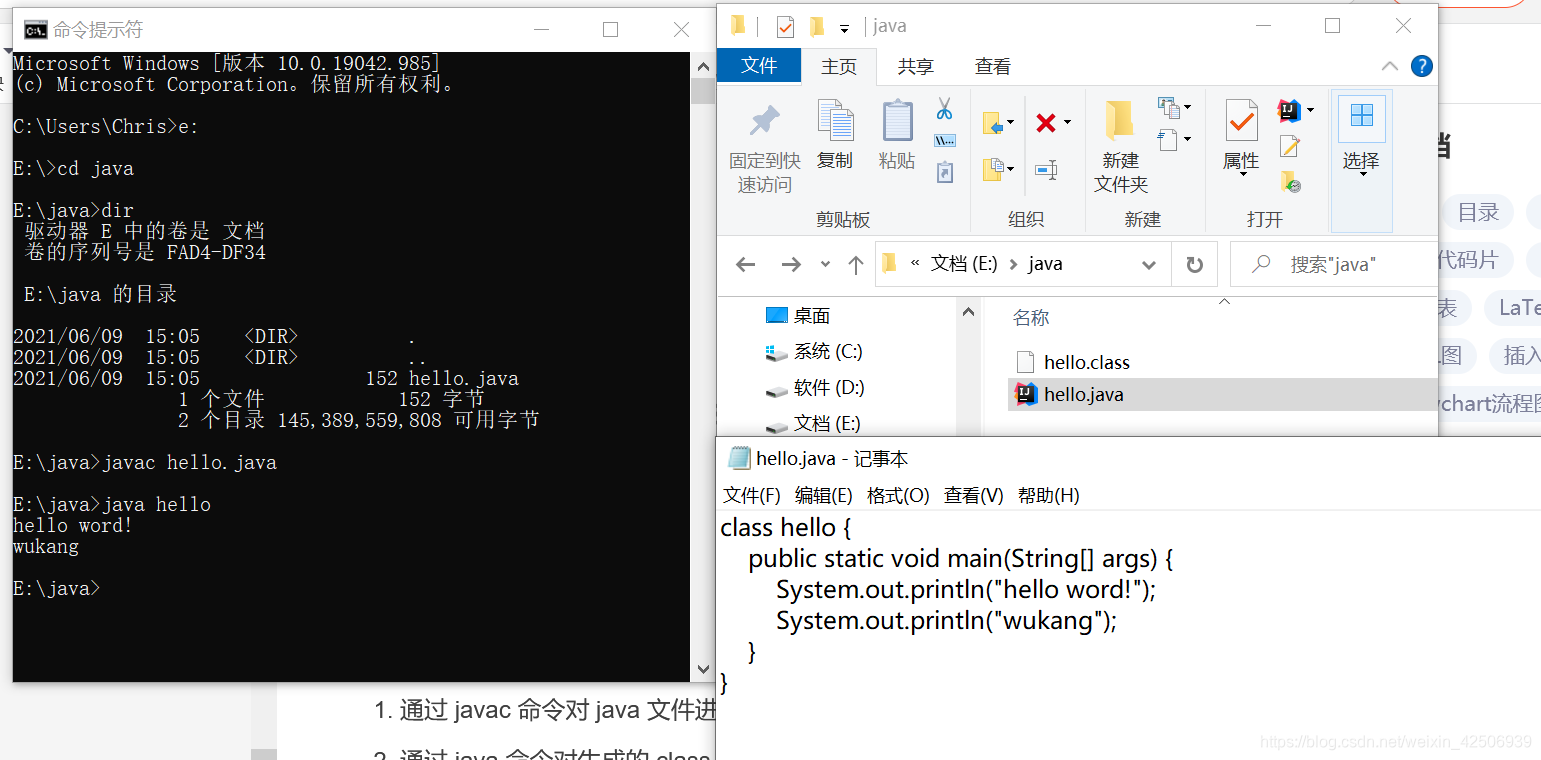
Task: Click the Command Prompt scrollbar up arrow
Action: (x=703, y=64)
